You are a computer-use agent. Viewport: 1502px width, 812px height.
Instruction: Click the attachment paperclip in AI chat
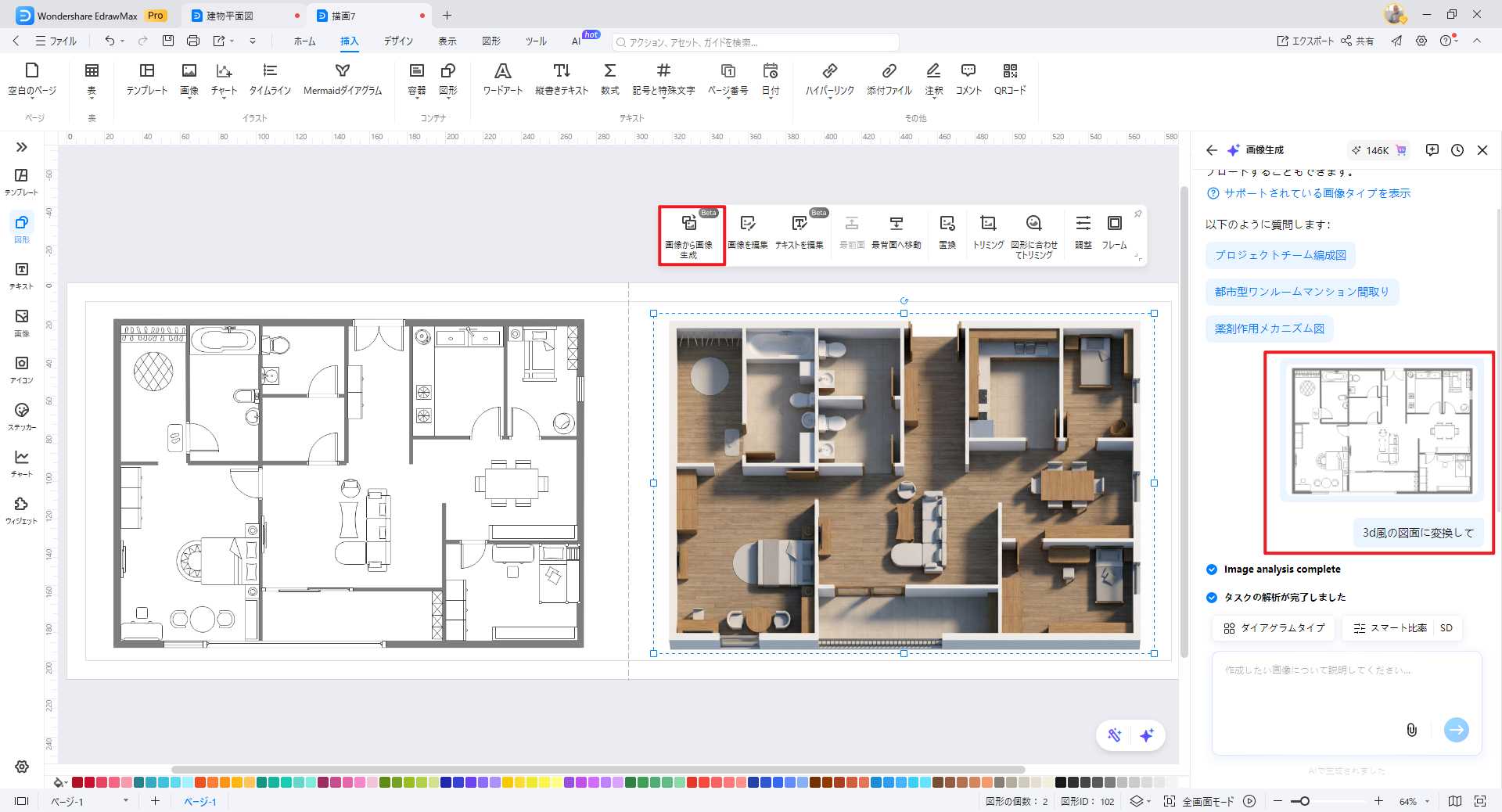[x=1411, y=730]
